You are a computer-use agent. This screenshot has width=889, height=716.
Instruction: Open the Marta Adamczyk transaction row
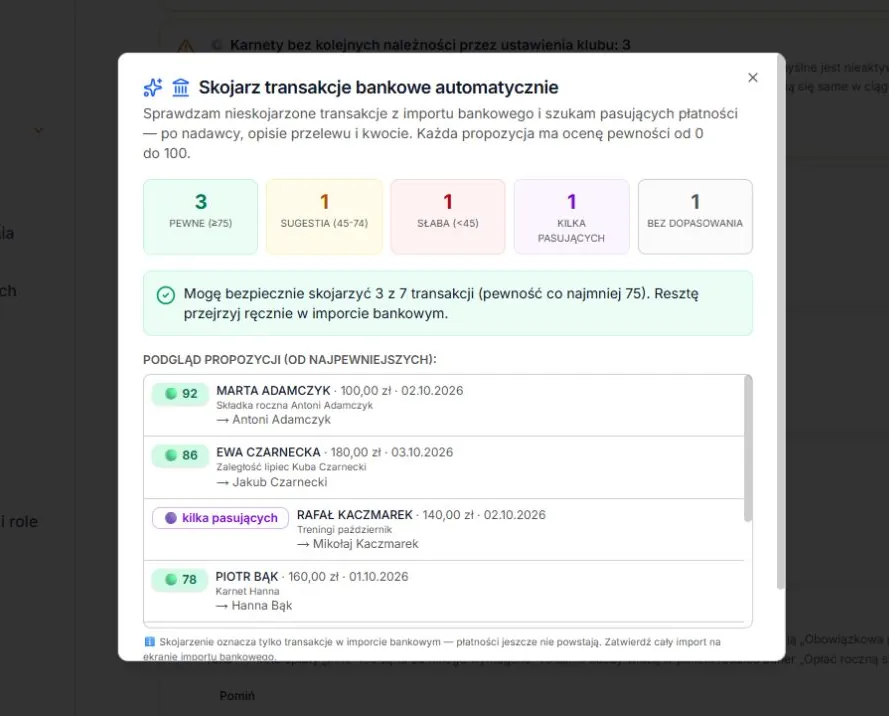pos(444,405)
